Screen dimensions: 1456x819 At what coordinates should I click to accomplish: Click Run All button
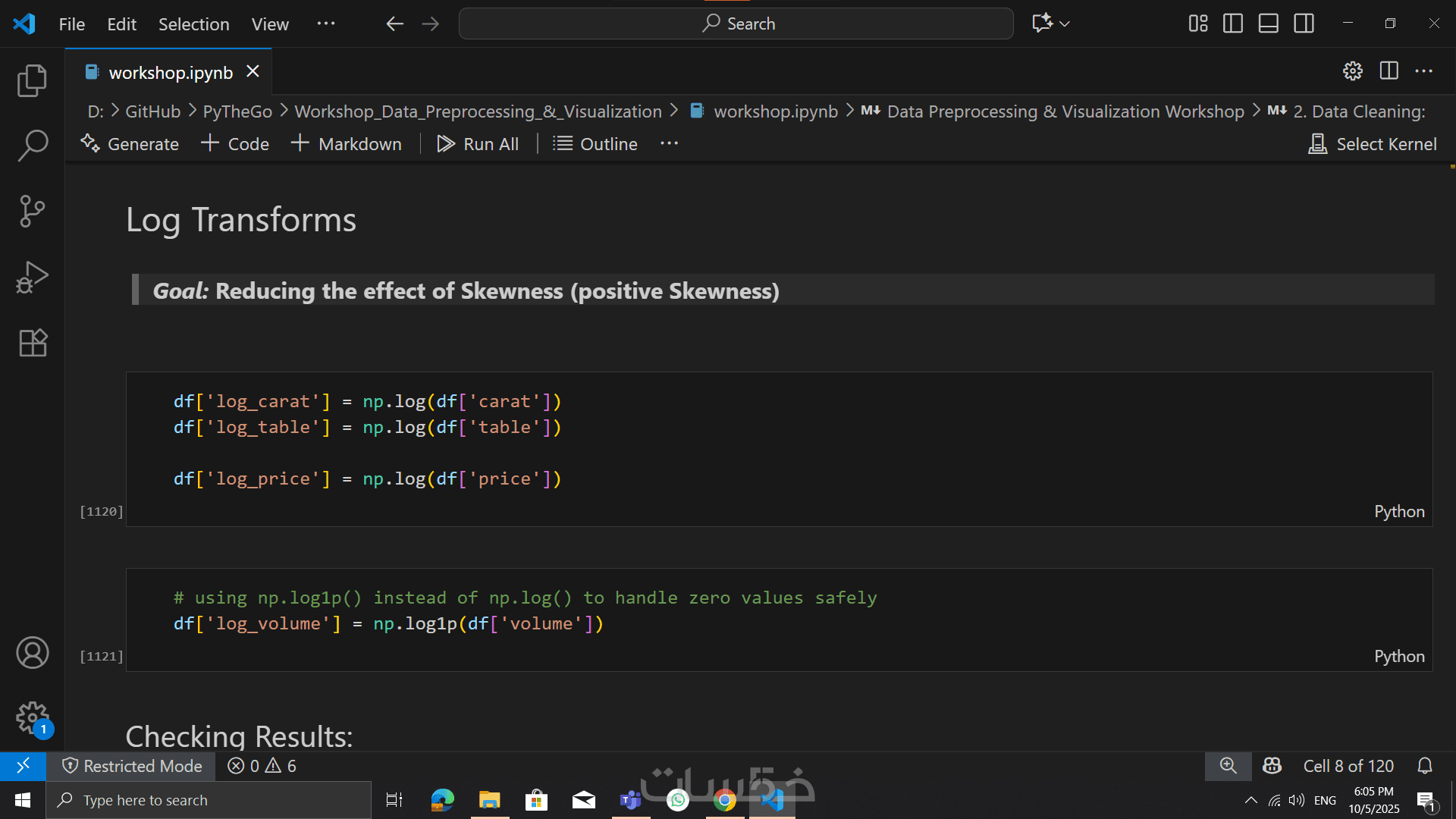point(478,144)
